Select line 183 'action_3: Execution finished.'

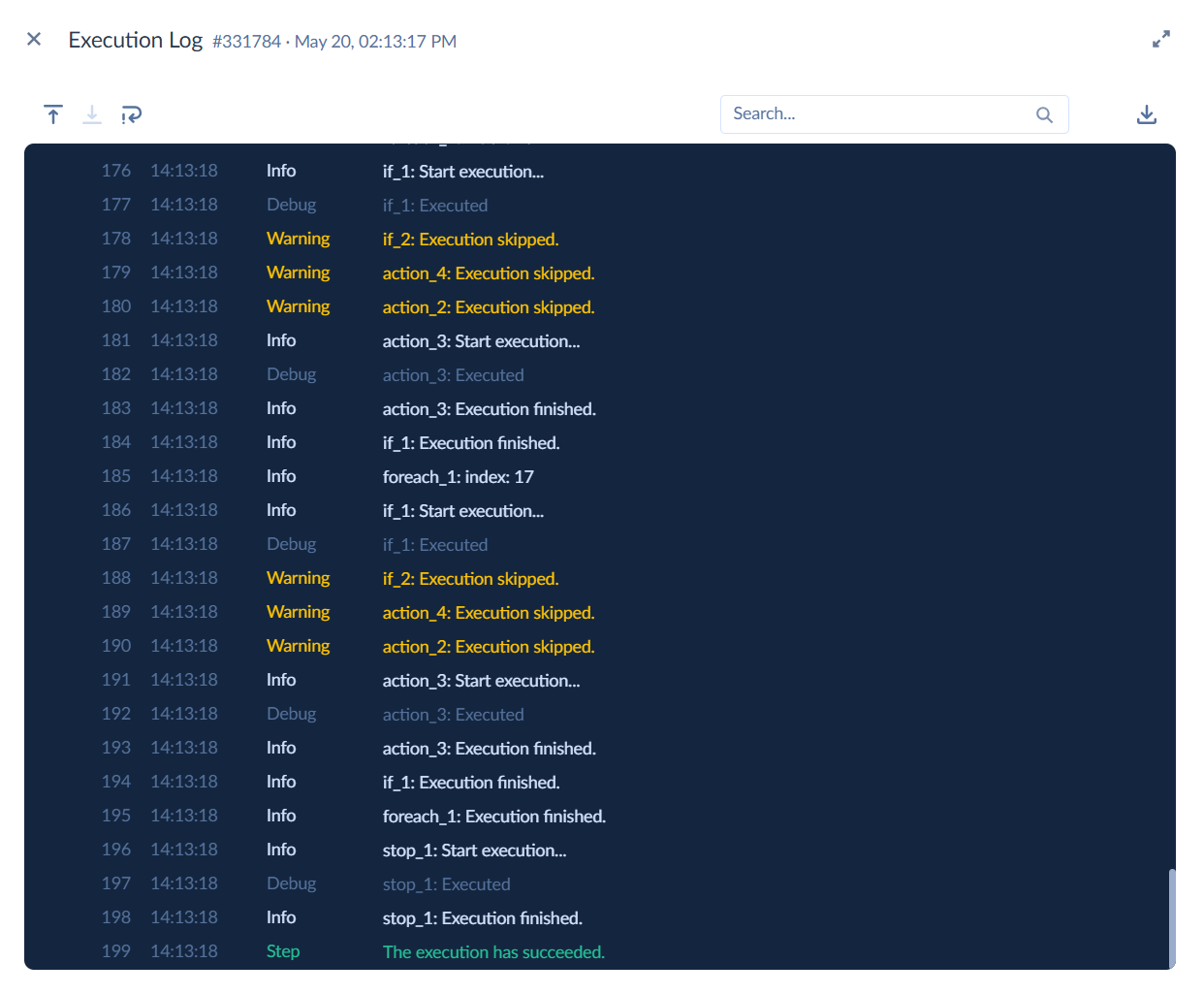(490, 409)
